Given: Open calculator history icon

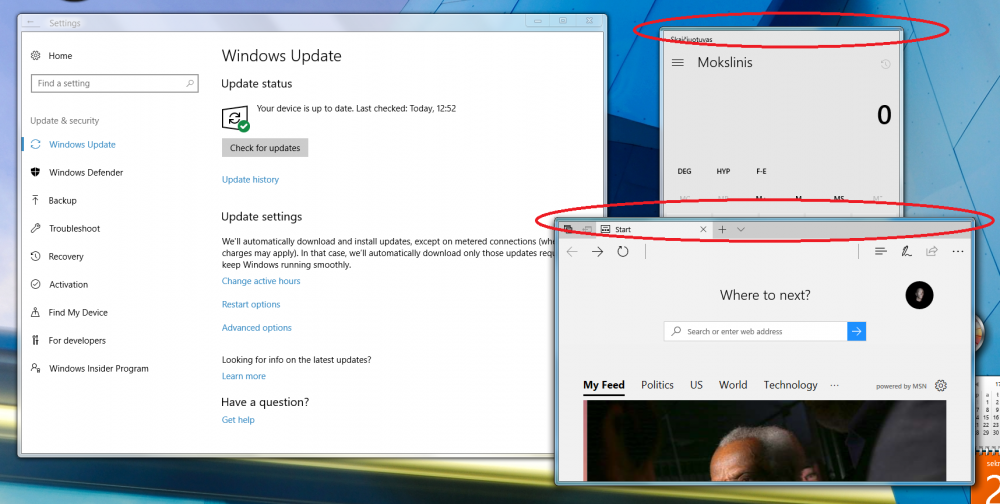Looking at the screenshot, I should [x=885, y=64].
